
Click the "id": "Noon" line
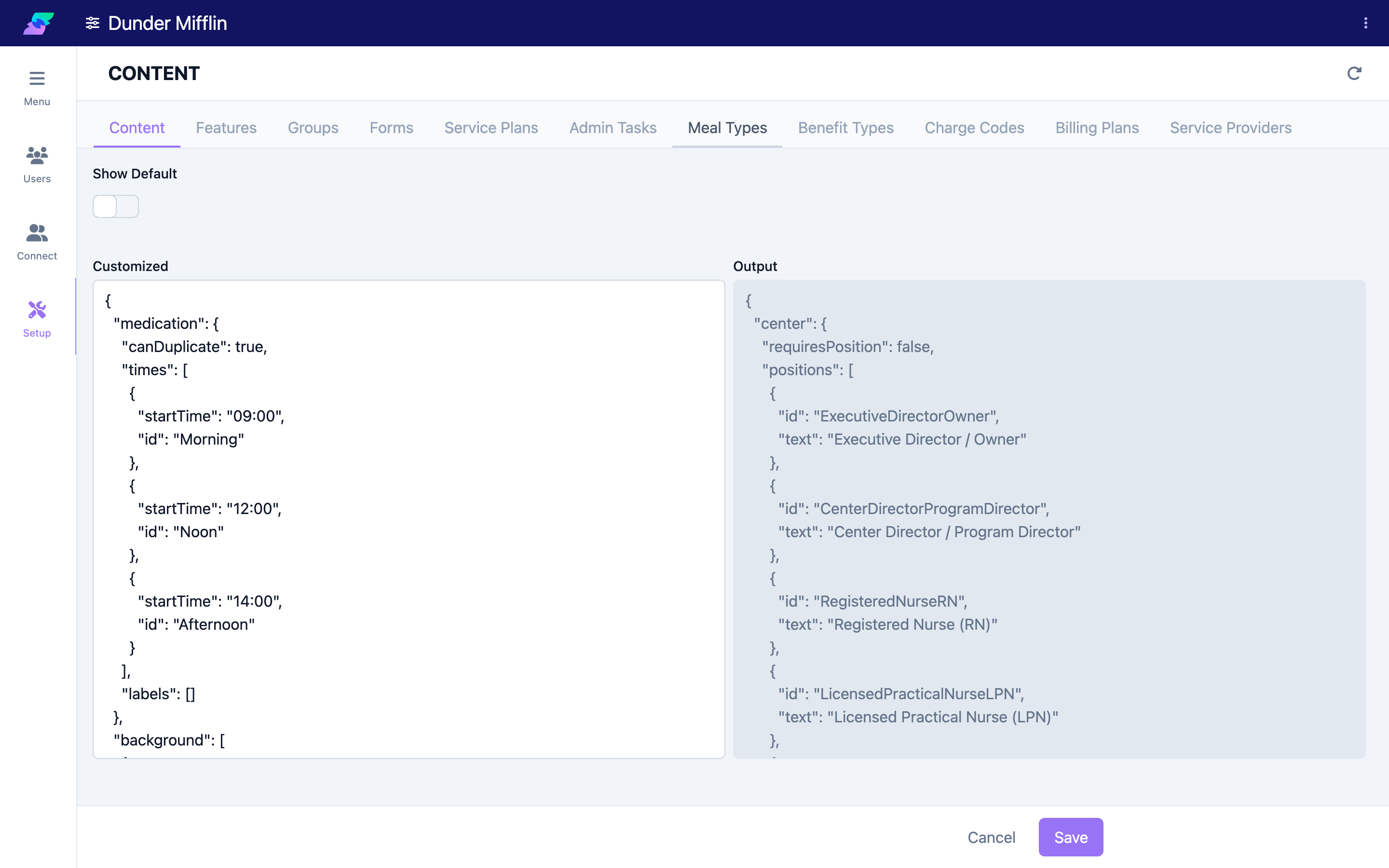(181, 531)
